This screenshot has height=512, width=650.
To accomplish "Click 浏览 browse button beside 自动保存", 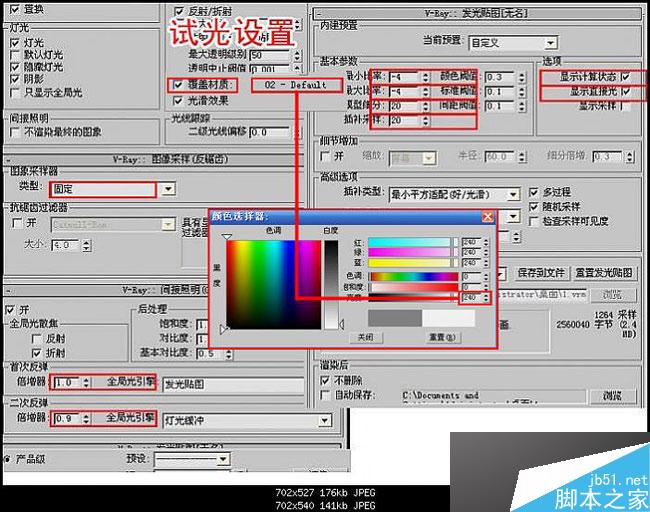I will (x=612, y=396).
